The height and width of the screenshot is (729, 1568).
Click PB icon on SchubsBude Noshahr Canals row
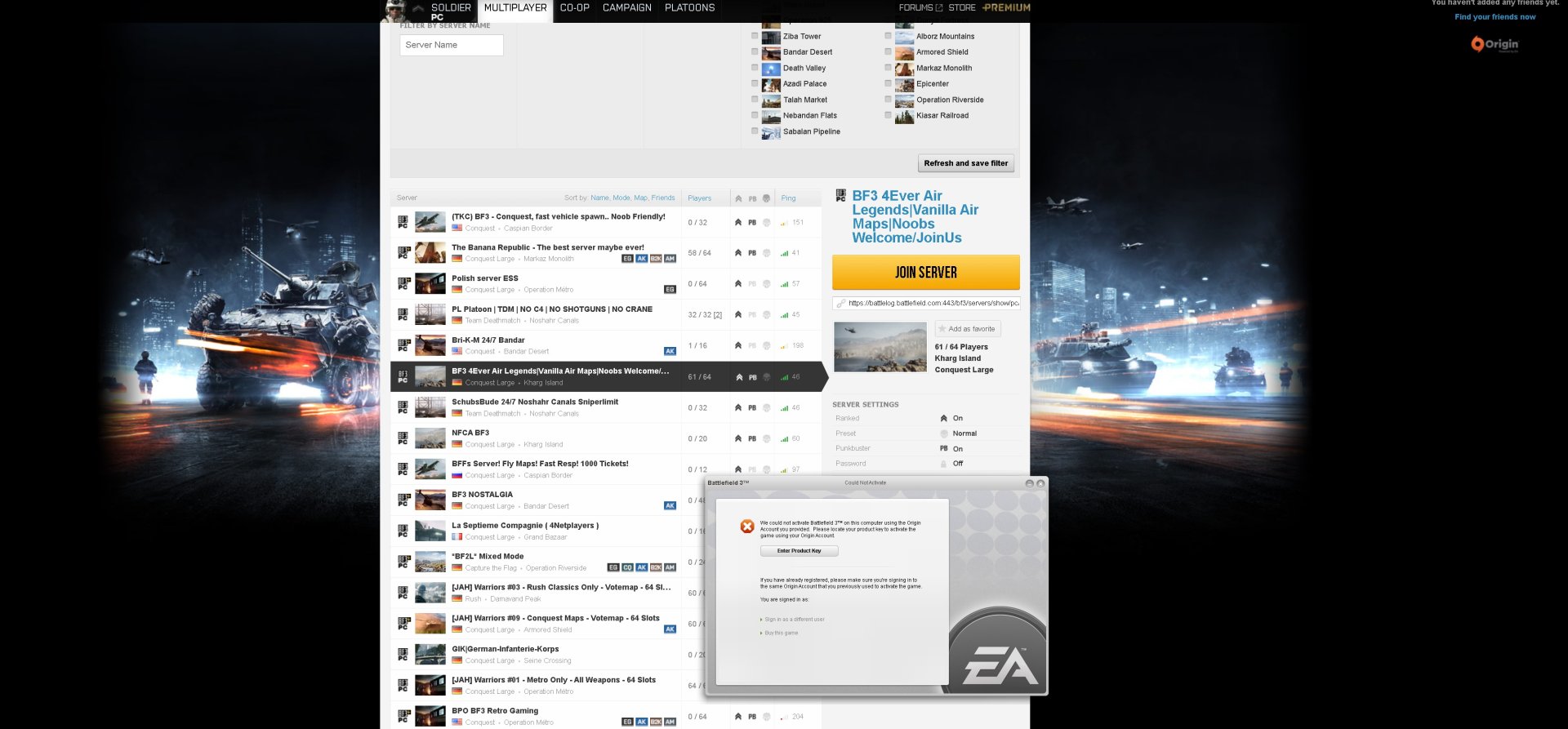click(x=752, y=408)
